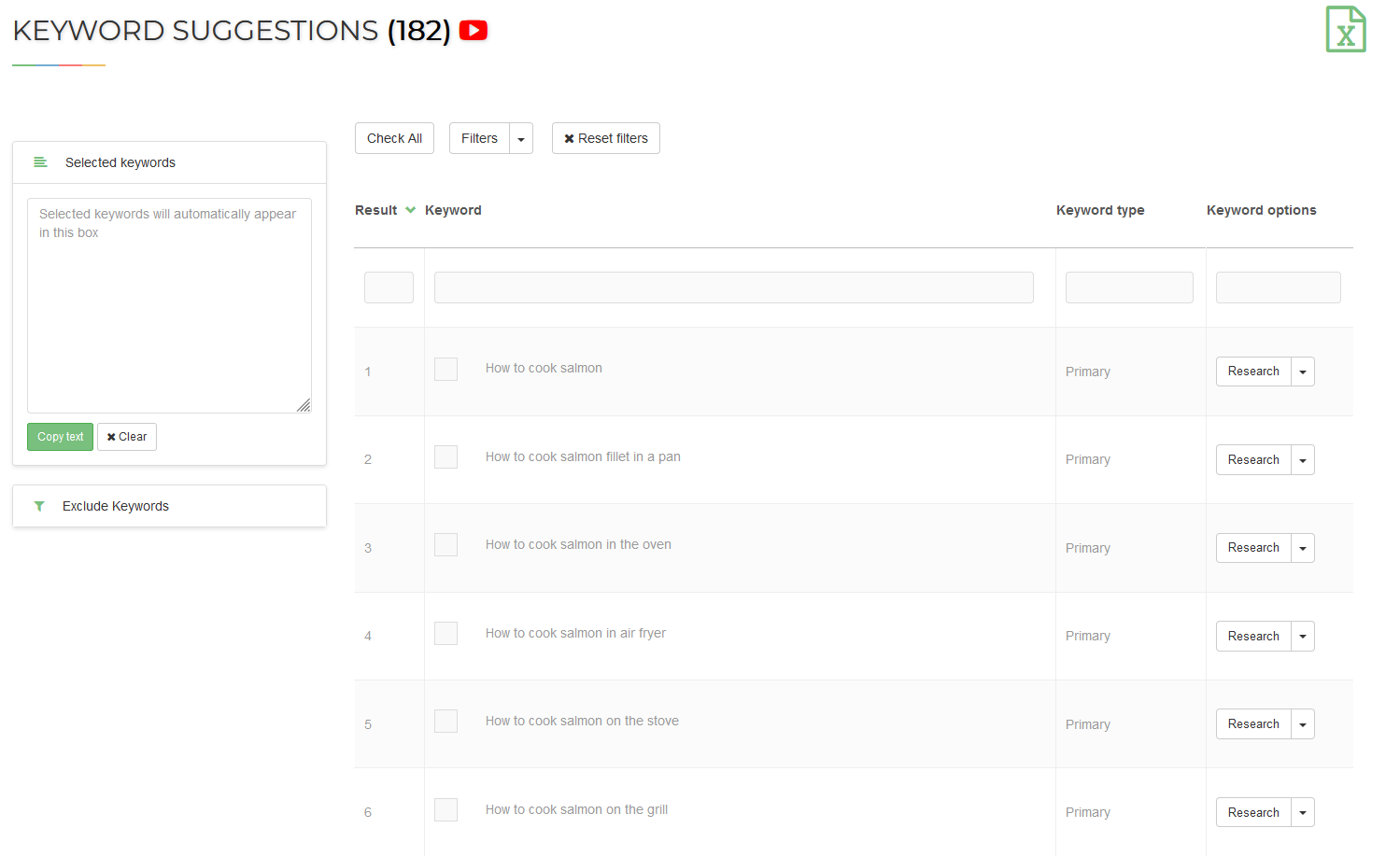The height and width of the screenshot is (856, 1400).
Task: Select checkbox for salmon in the oven
Action: [445, 545]
